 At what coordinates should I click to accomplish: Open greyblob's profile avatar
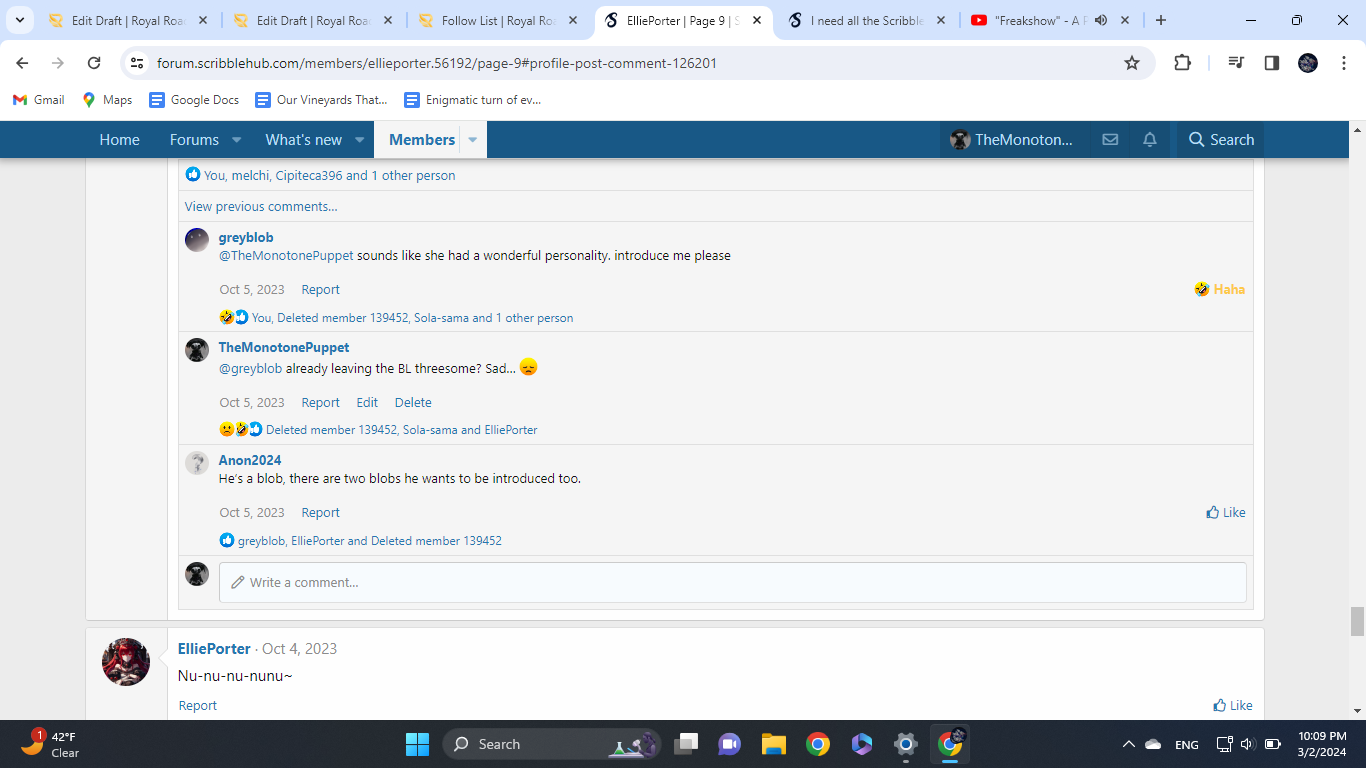196,239
